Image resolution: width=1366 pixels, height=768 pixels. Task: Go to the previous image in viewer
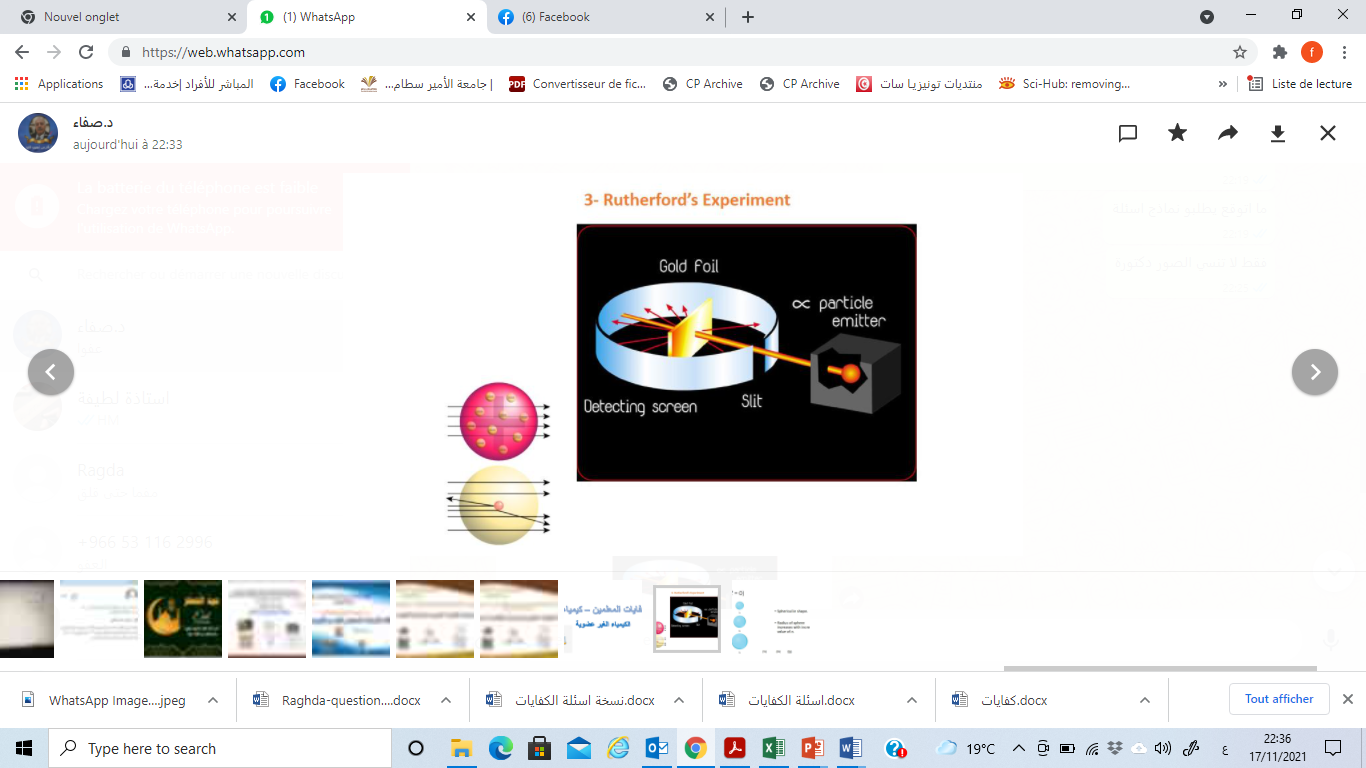51,372
